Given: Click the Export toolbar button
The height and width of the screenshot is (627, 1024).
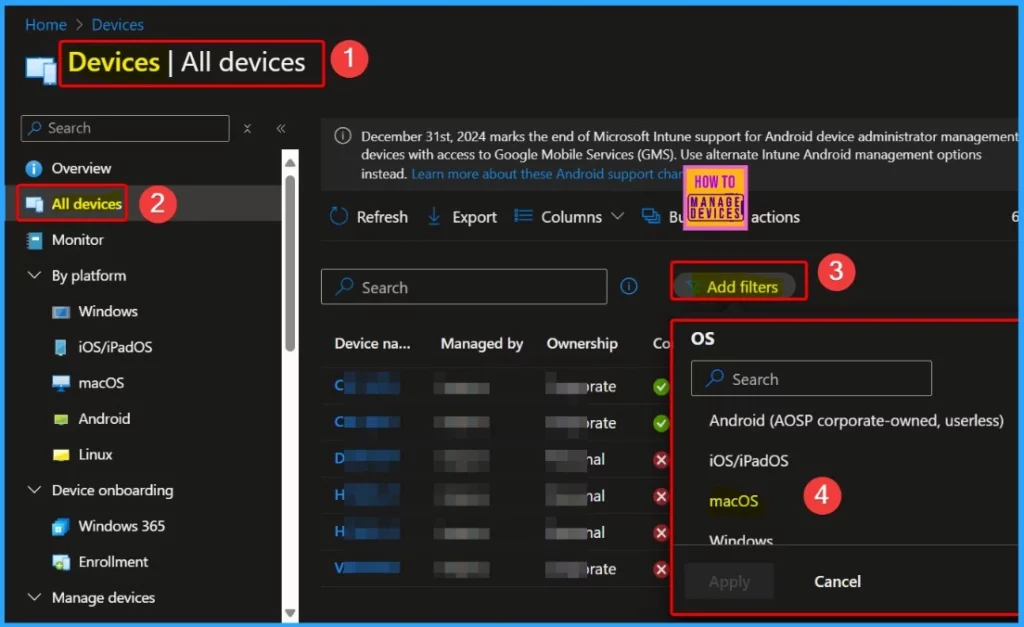Looking at the screenshot, I should click(x=462, y=217).
